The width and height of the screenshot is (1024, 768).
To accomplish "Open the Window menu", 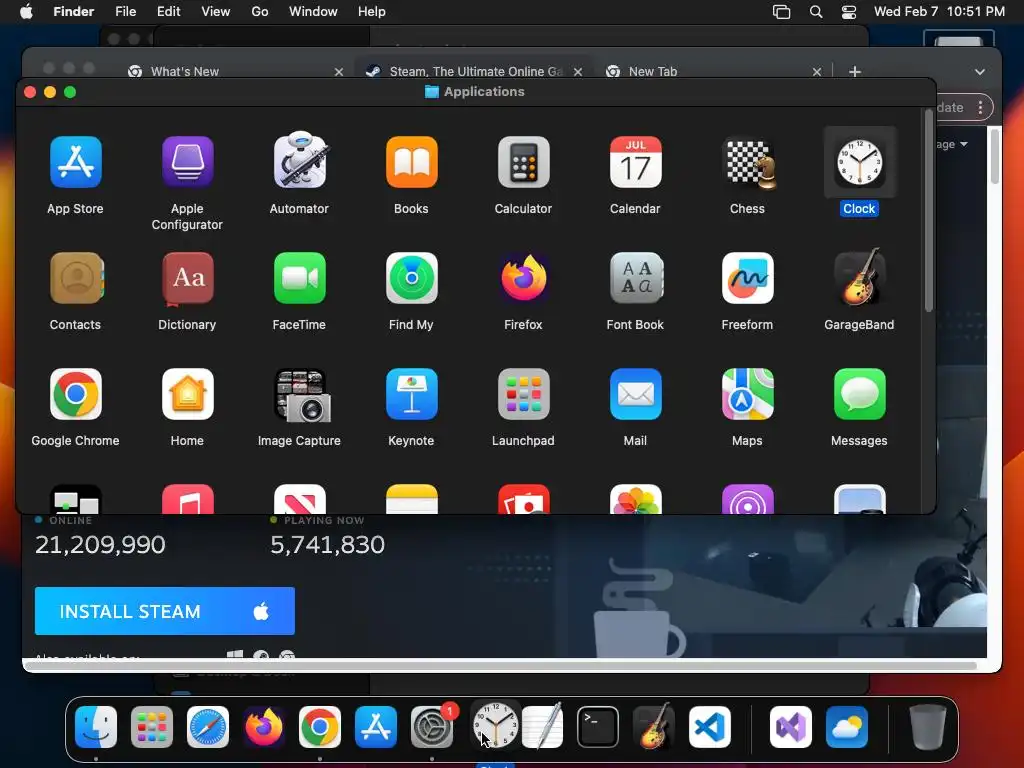I will coord(313,12).
